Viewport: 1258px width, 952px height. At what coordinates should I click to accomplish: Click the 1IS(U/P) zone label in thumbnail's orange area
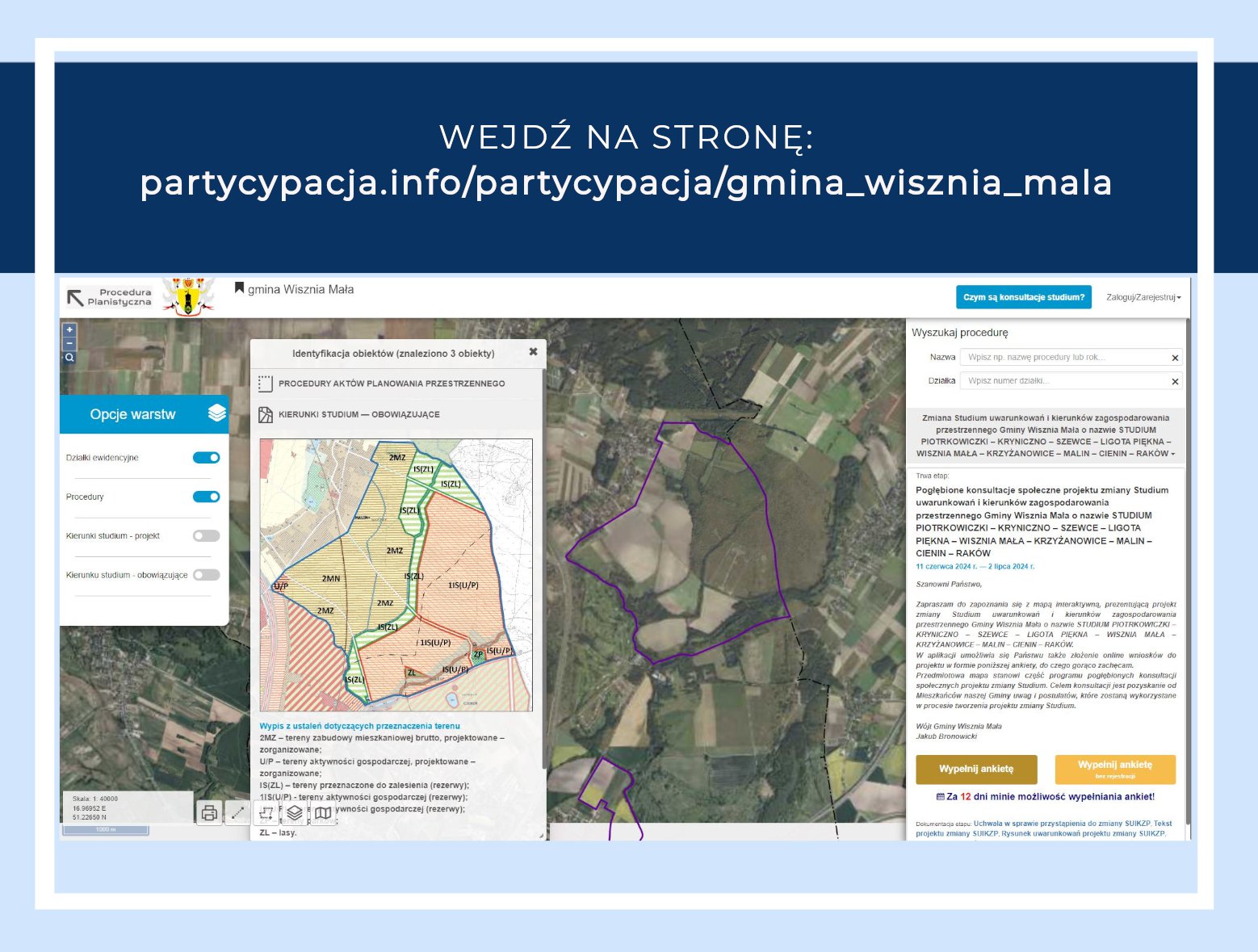click(463, 585)
